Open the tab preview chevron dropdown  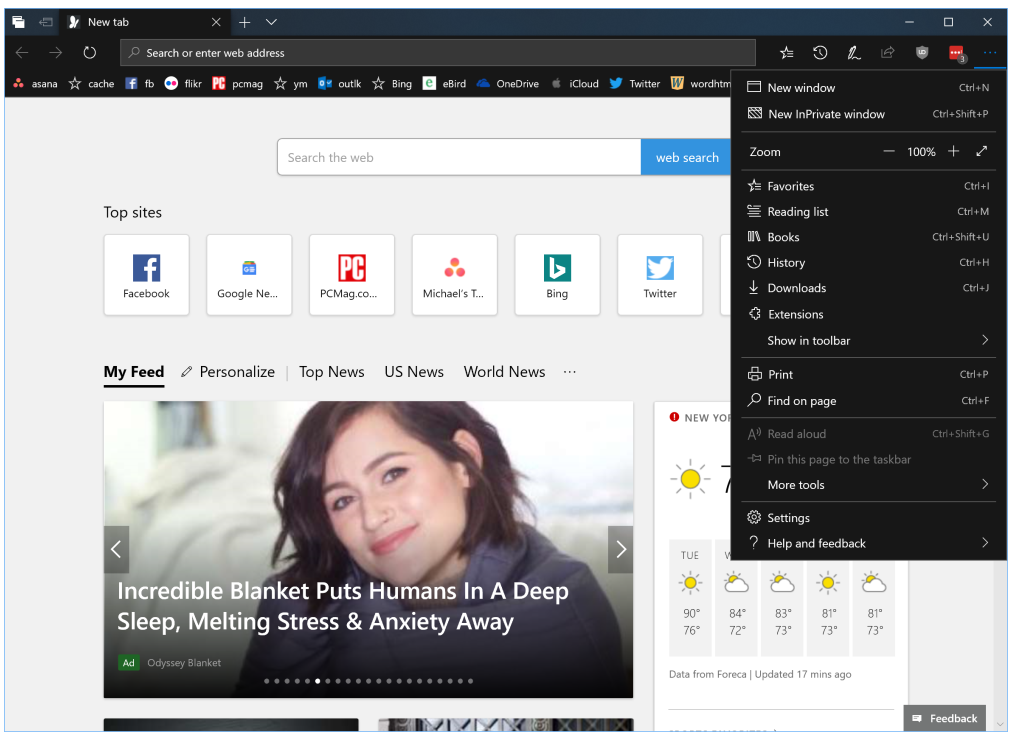[x=271, y=22]
